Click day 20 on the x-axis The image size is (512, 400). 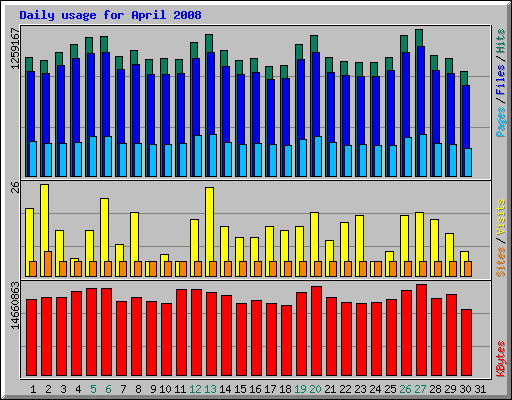[x=315, y=389]
